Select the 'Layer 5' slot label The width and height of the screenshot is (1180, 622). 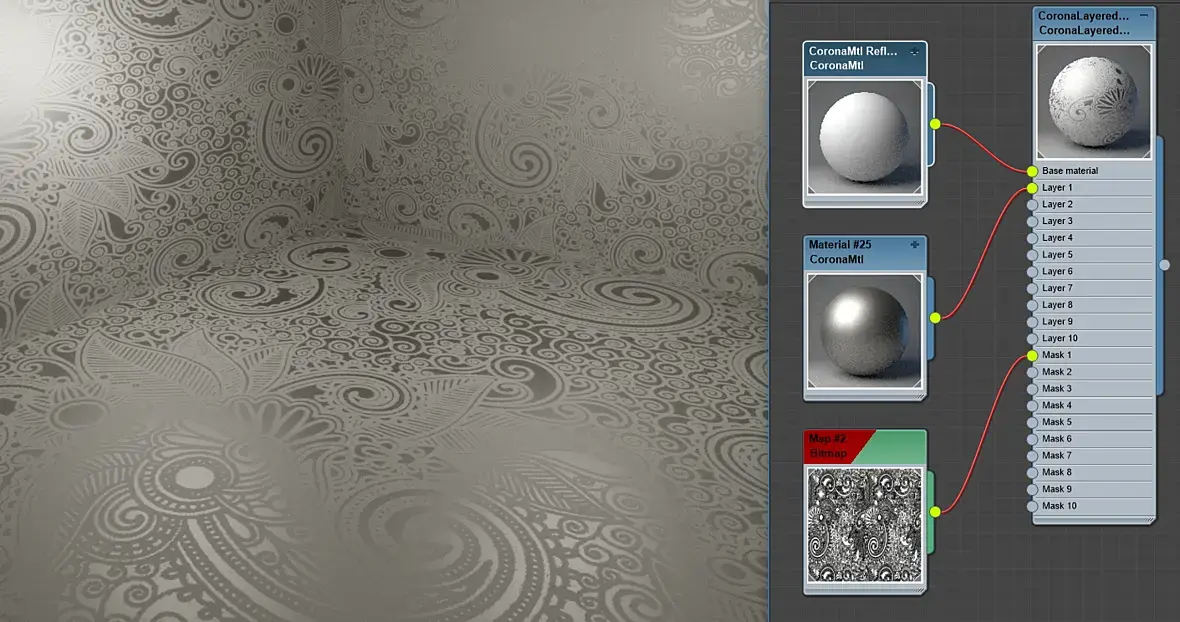coord(1057,255)
